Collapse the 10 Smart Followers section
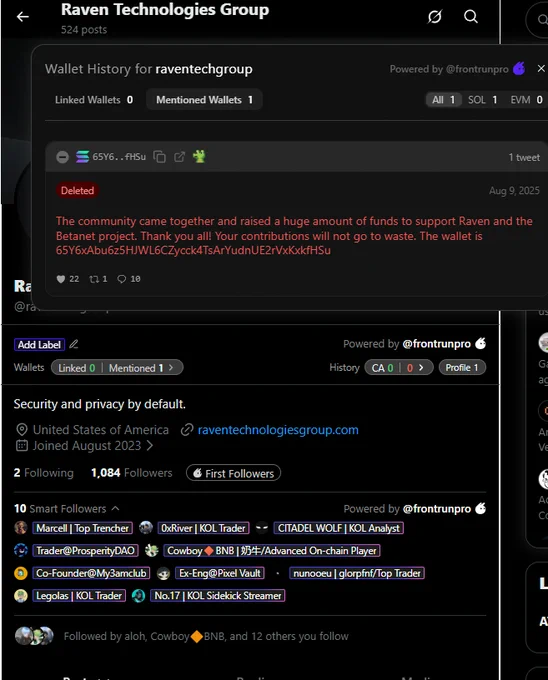Viewport: 548px width, 680px height. pos(115,508)
